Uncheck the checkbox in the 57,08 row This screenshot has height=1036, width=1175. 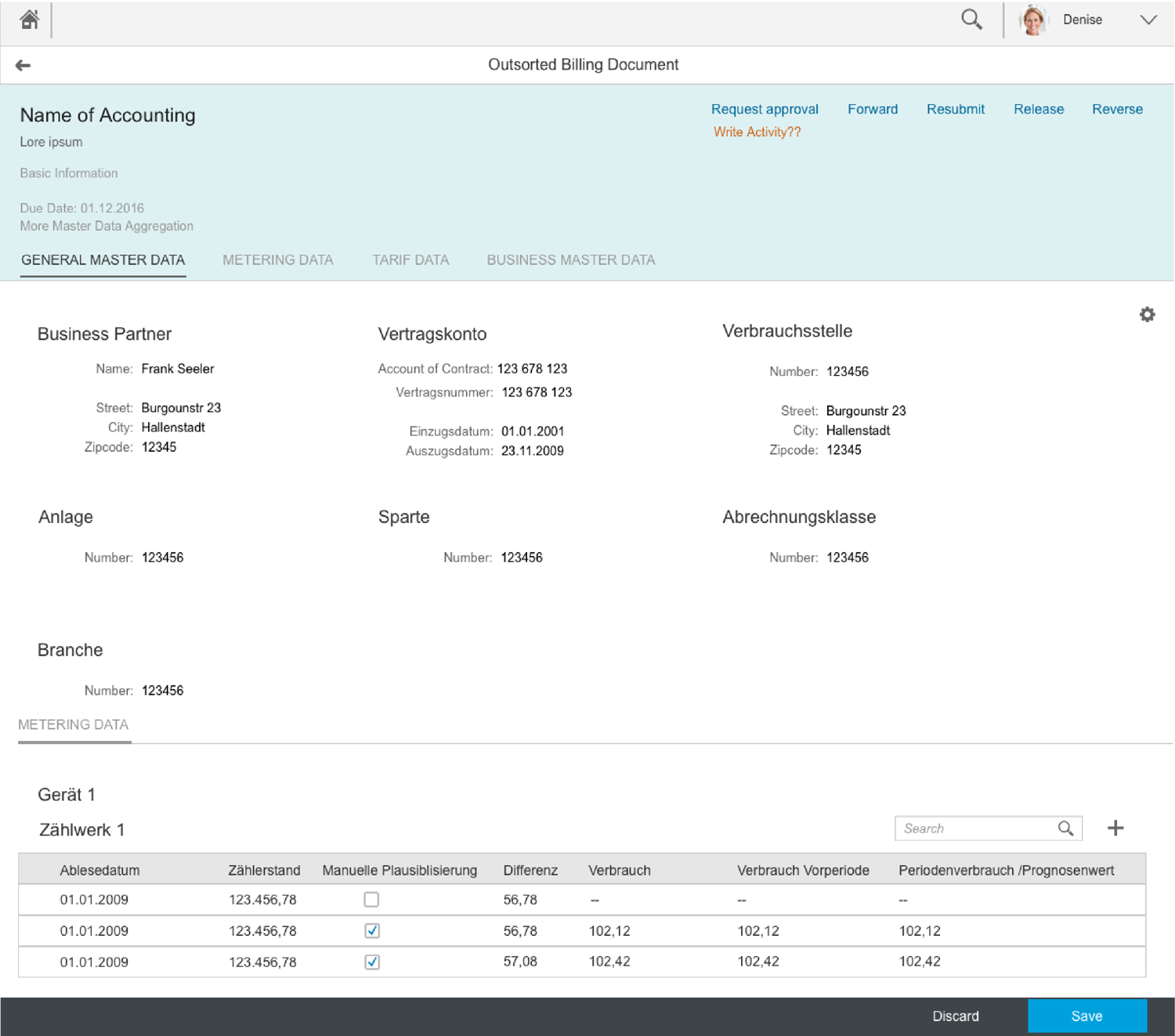click(372, 962)
